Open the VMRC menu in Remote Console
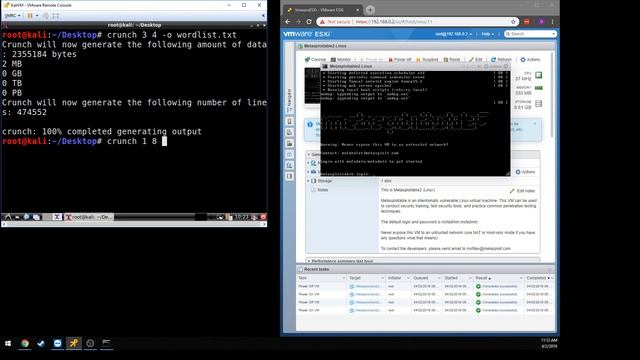This screenshot has height=360, width=640. (x=12, y=16)
